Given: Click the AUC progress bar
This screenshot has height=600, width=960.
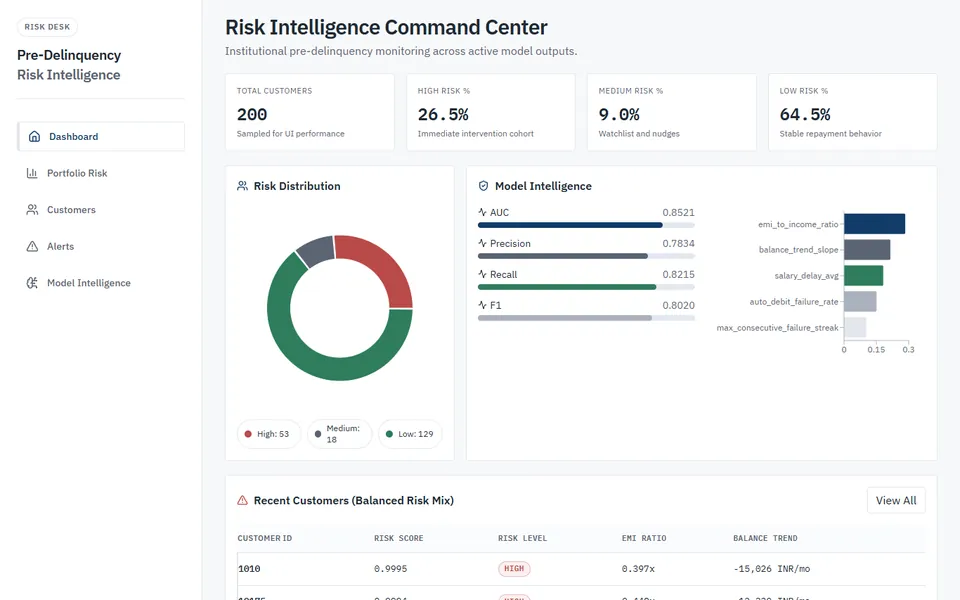Looking at the screenshot, I should 586,225.
